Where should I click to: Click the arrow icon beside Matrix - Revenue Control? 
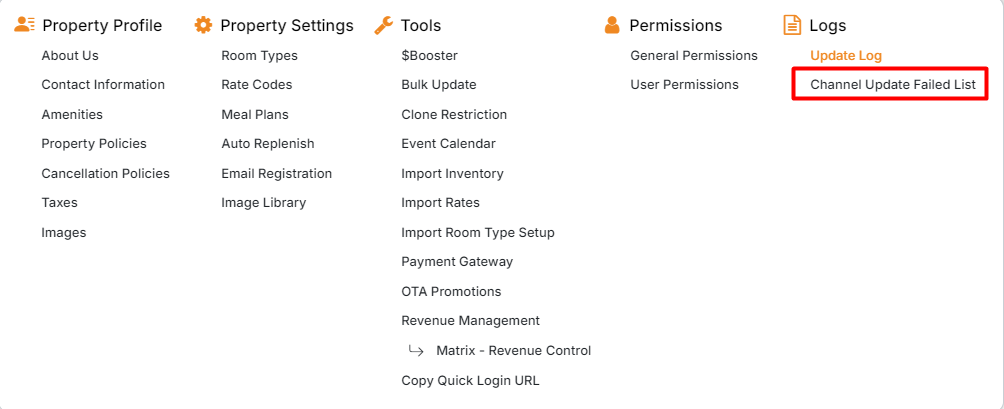coord(415,351)
